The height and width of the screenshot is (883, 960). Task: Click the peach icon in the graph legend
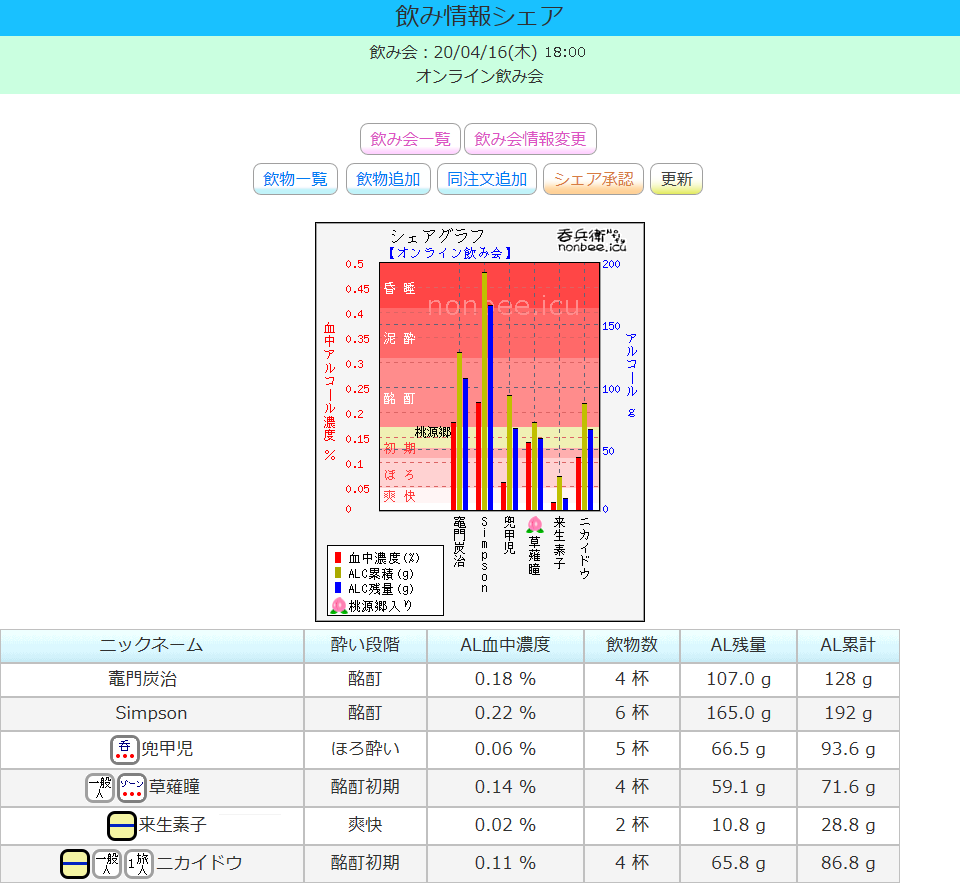(x=338, y=605)
